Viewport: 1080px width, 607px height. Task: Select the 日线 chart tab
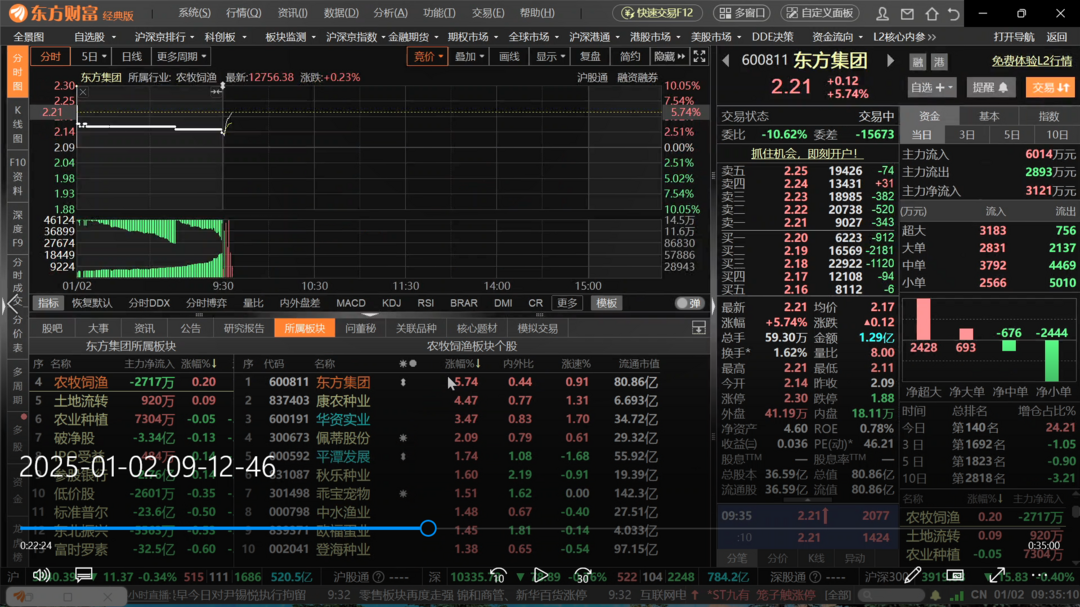click(132, 56)
